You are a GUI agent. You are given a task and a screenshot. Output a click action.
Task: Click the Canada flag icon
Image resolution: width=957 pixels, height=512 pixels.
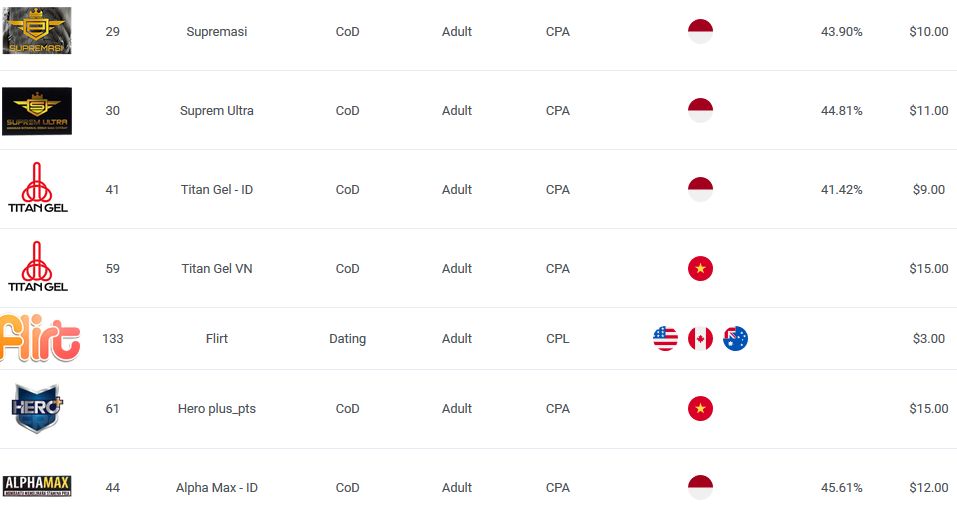click(700, 338)
